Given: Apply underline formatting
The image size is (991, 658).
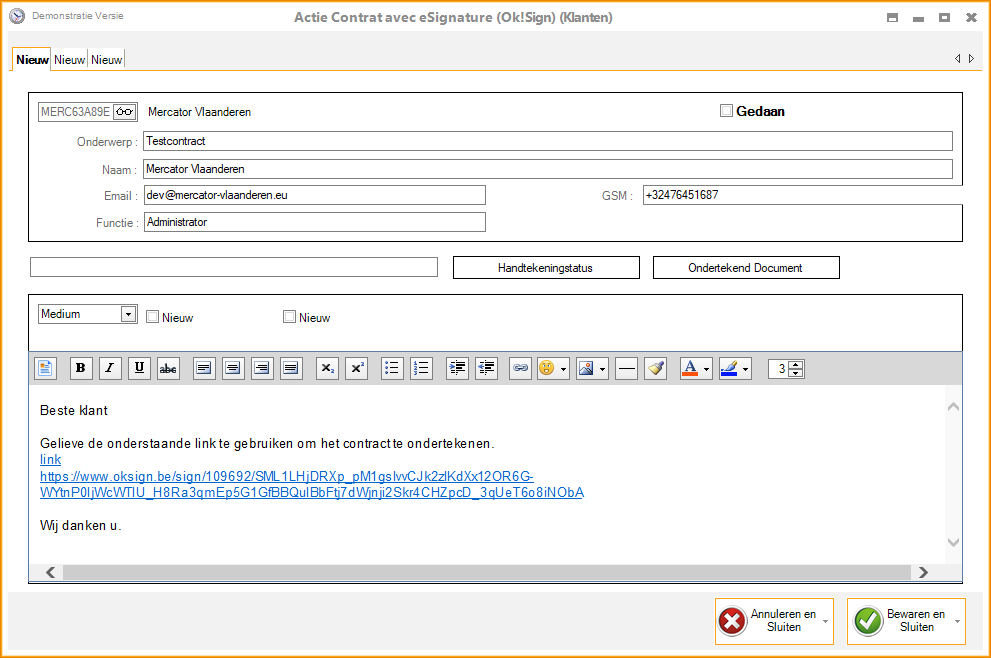Looking at the screenshot, I should click(139, 368).
